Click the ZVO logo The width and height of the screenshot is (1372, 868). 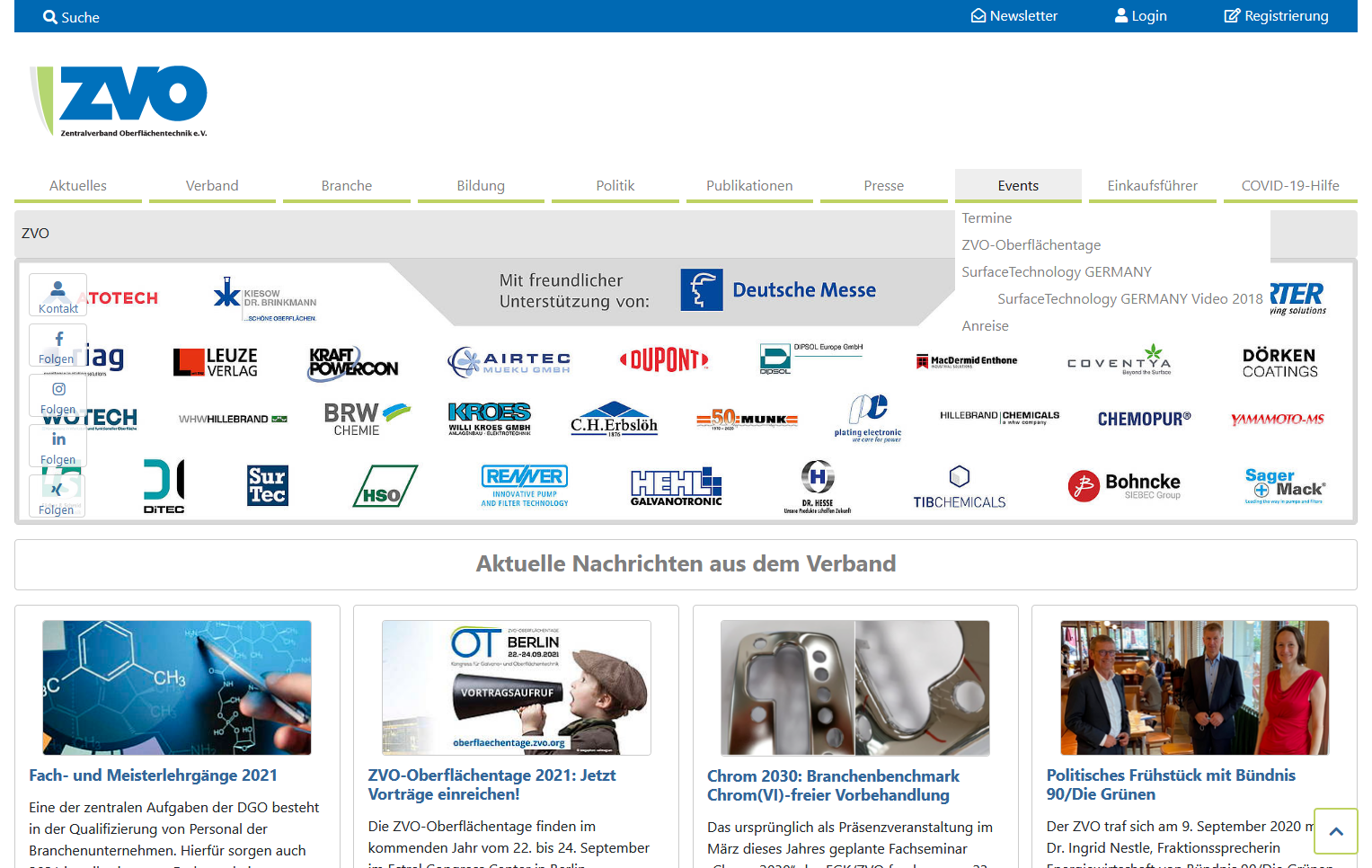(119, 101)
